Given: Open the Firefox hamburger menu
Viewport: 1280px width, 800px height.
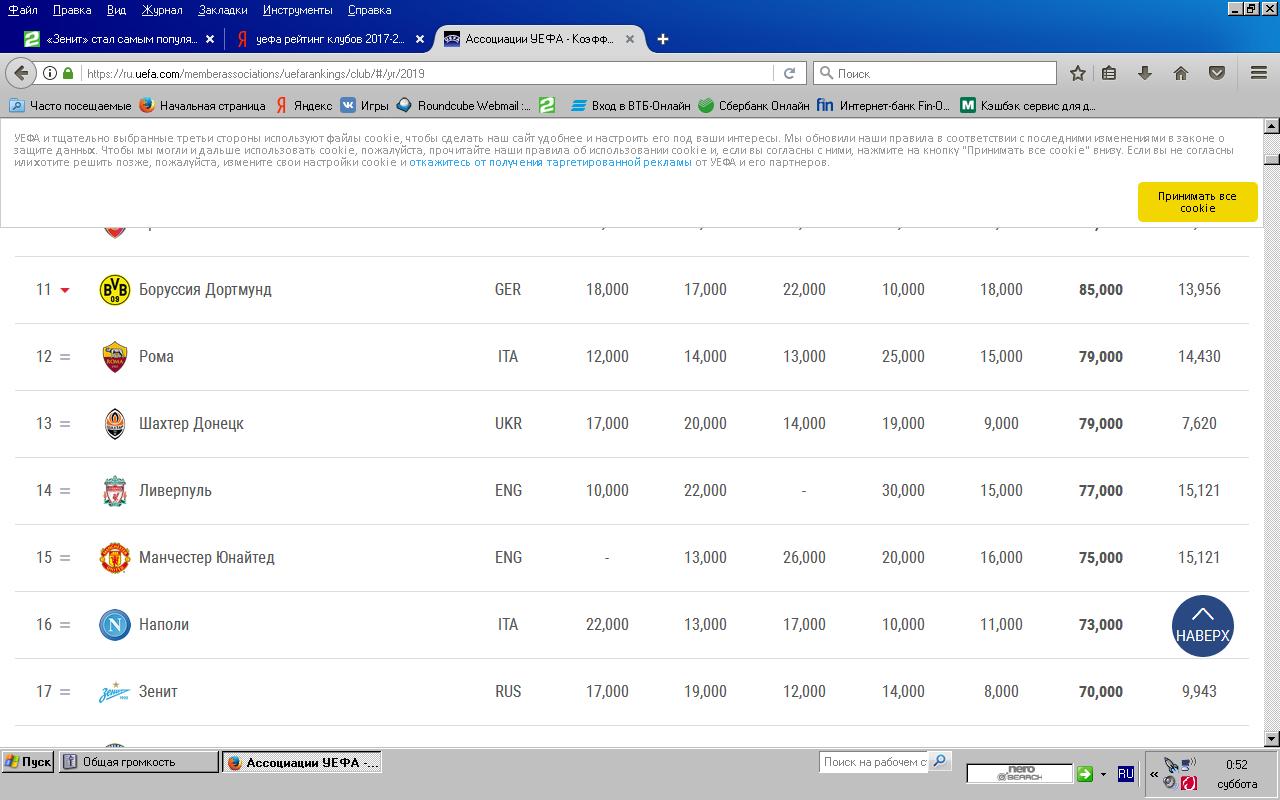Looking at the screenshot, I should tap(1259, 73).
